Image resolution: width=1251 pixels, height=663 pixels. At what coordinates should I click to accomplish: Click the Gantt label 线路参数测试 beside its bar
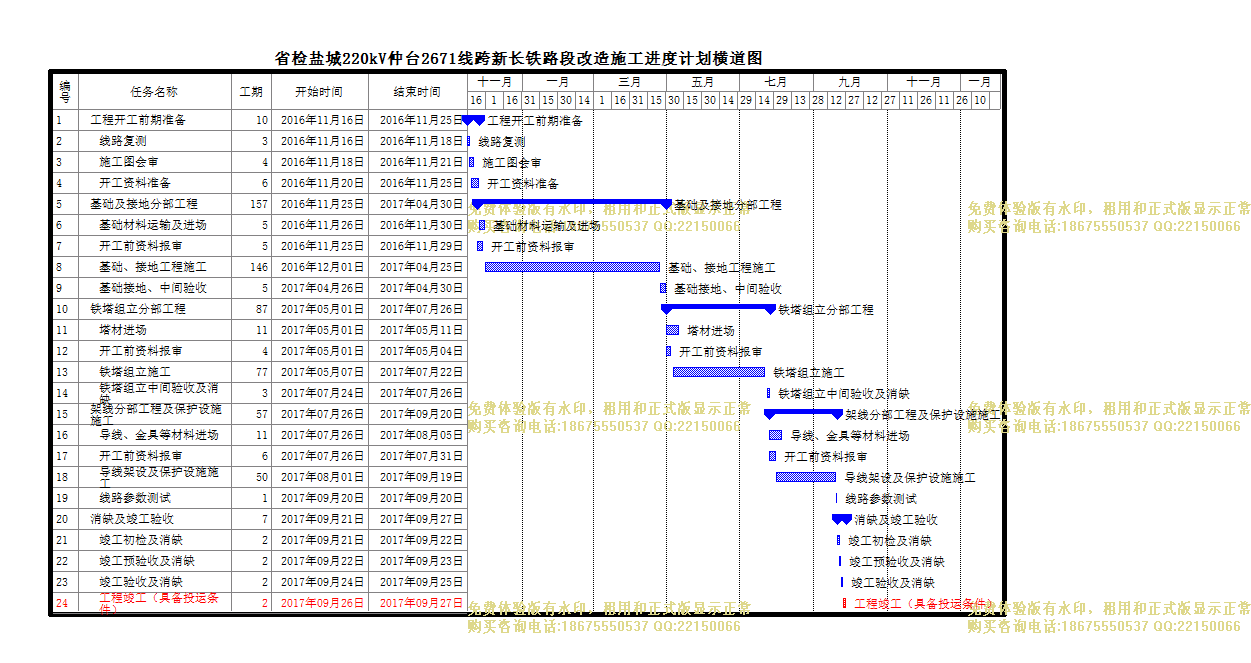[881, 498]
